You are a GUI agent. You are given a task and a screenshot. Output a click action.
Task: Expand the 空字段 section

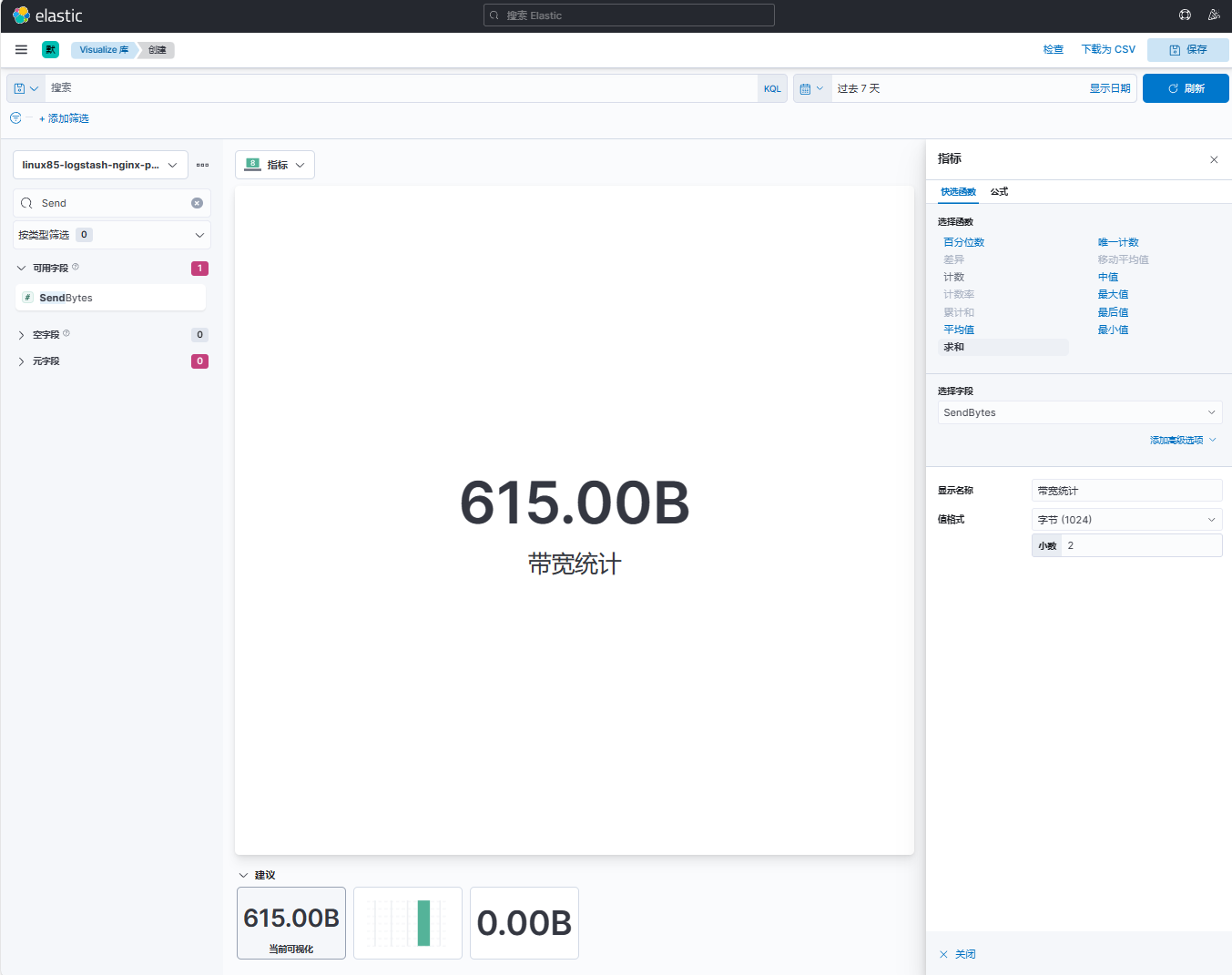tap(22, 335)
